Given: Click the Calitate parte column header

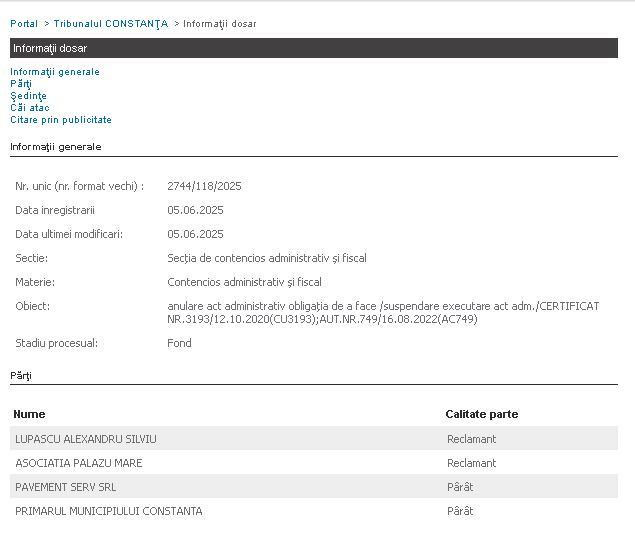Looking at the screenshot, I should (482, 414).
